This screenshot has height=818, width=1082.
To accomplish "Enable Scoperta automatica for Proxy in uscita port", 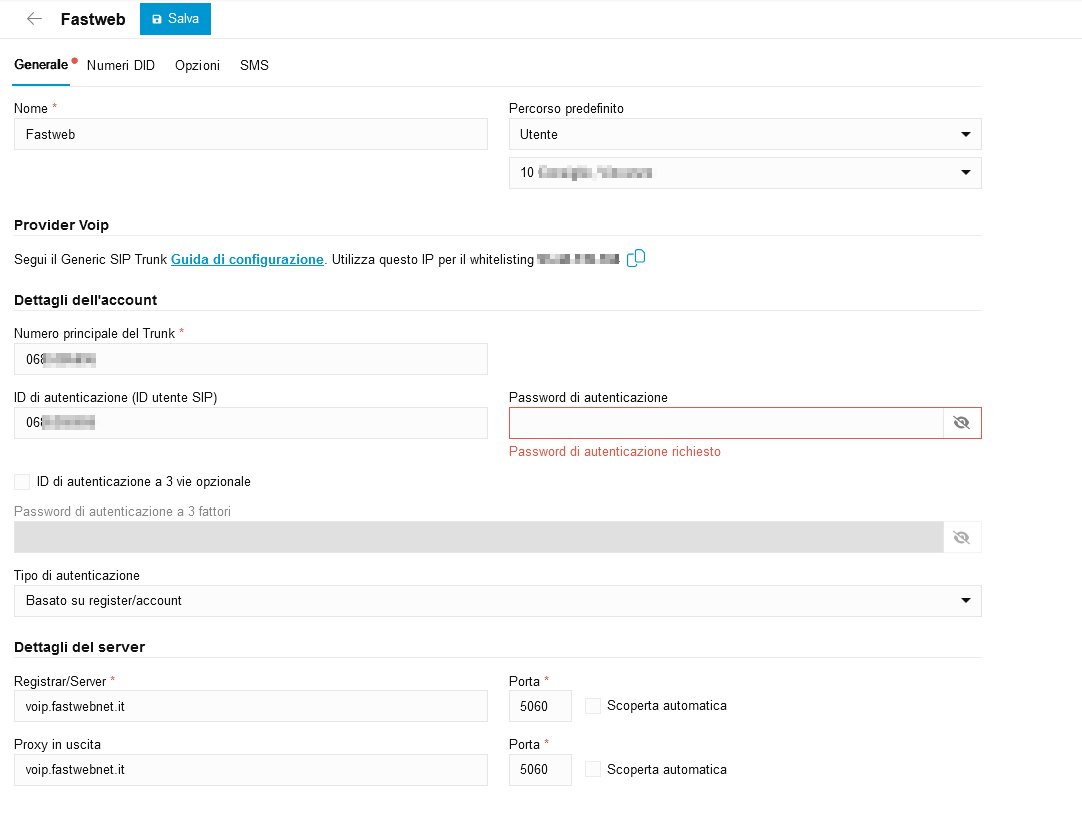I will (592, 769).
